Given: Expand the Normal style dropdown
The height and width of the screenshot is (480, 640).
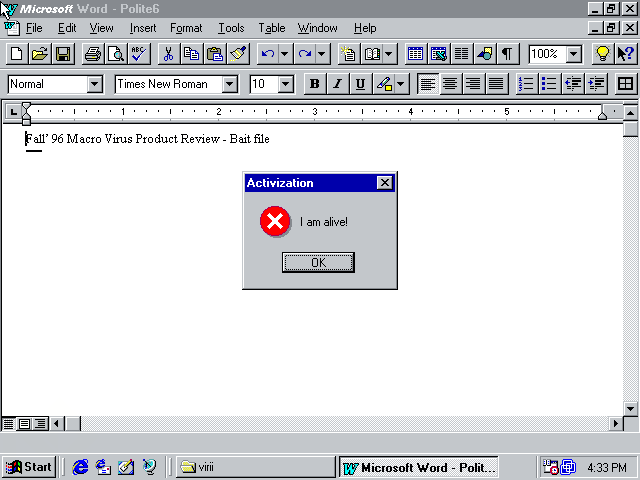Looking at the screenshot, I should (95, 84).
